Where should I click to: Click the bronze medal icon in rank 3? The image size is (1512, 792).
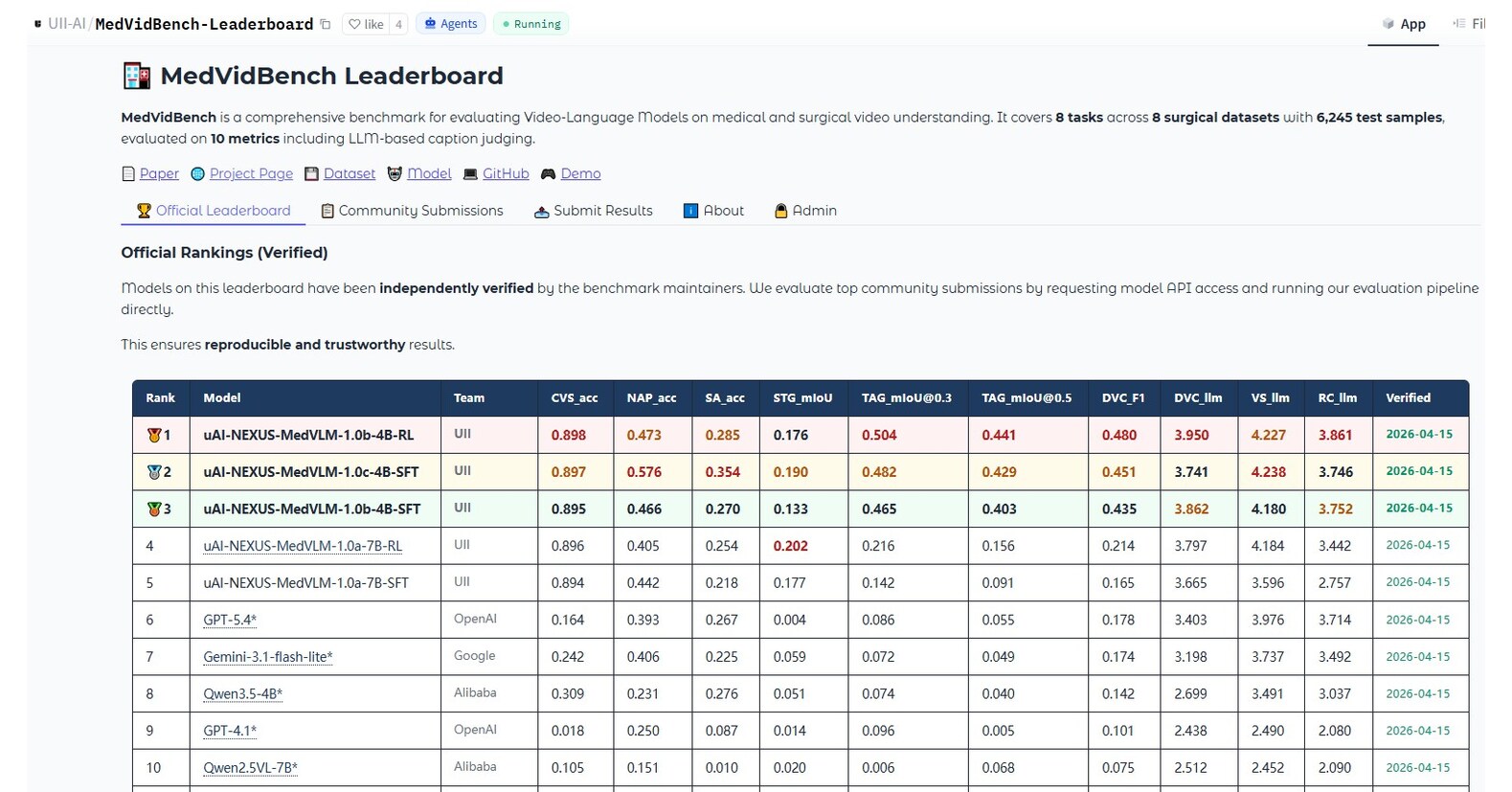(154, 509)
